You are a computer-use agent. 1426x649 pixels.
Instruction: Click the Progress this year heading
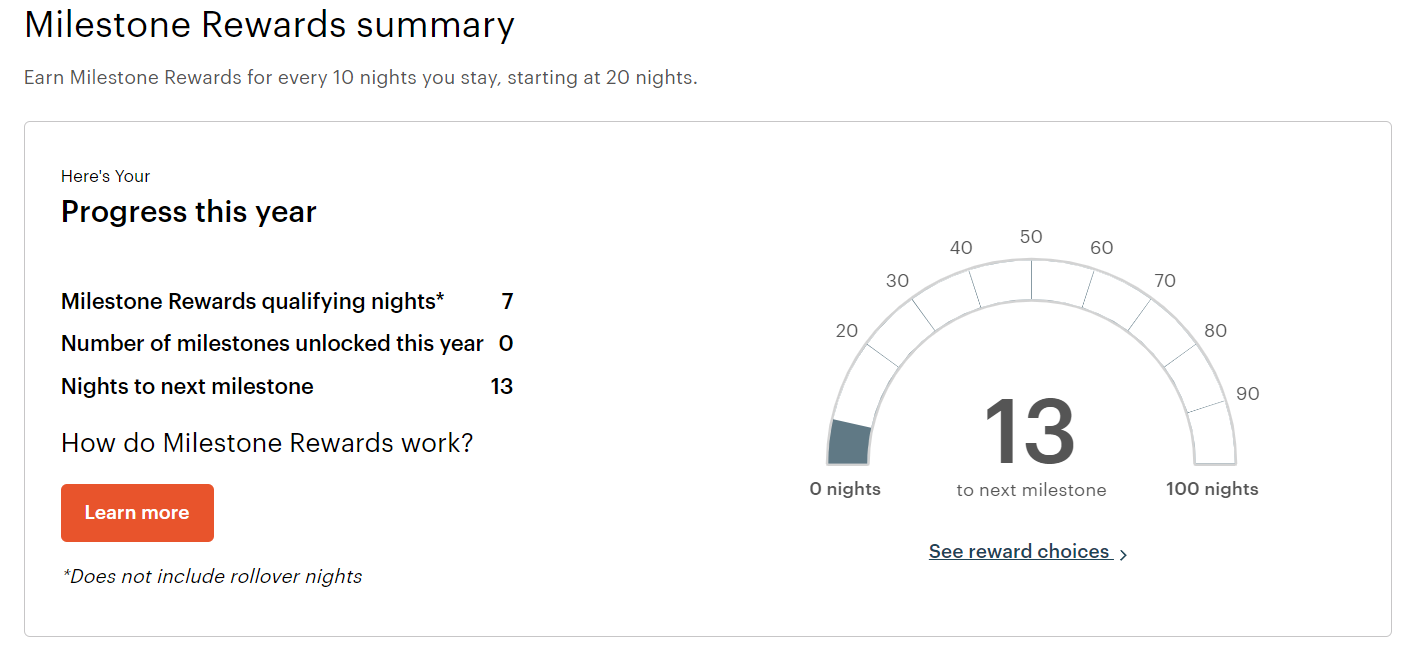[189, 212]
